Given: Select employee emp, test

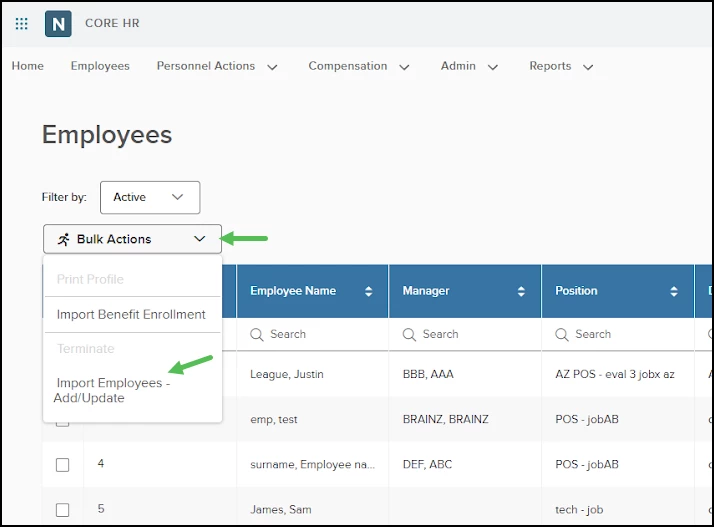Looking at the screenshot, I should (x=274, y=420).
